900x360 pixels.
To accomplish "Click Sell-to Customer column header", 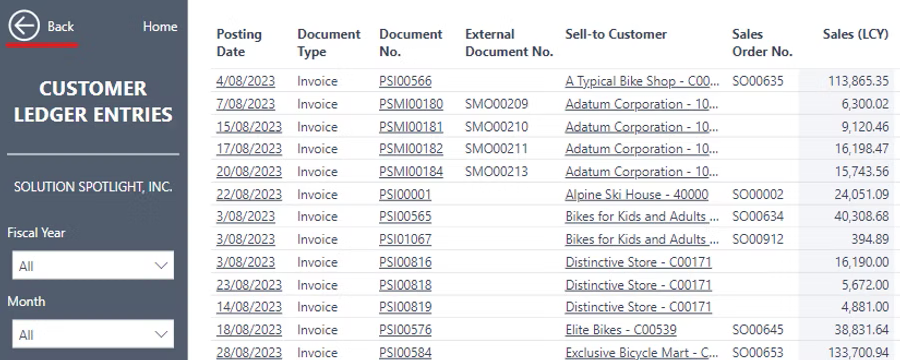I will point(616,34).
